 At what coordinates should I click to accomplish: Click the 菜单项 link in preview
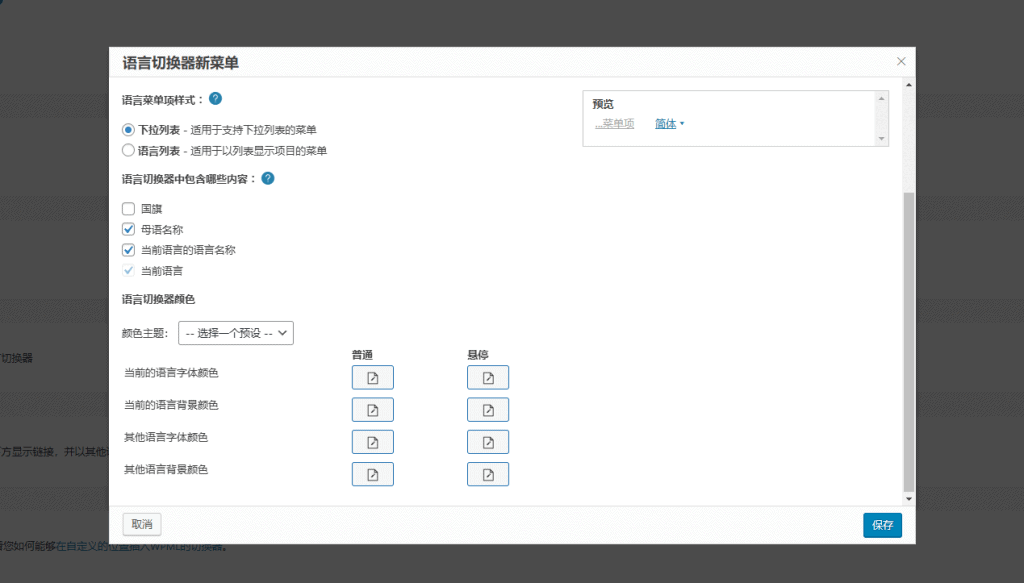615,123
